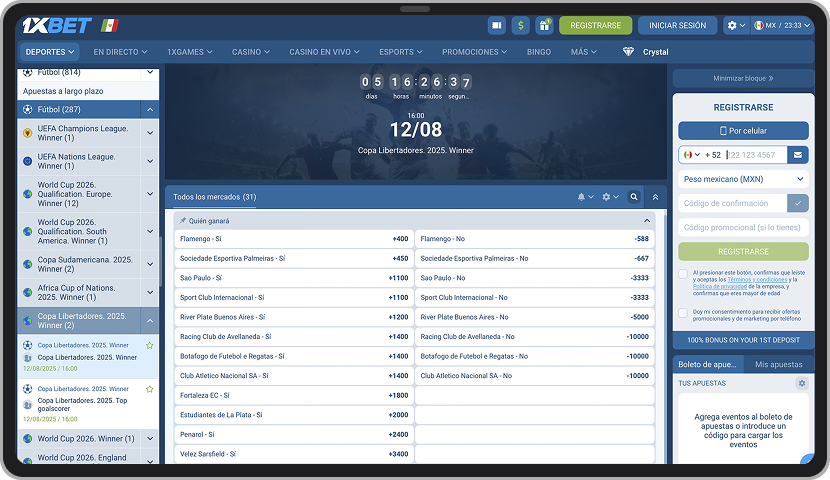Screen dimensions: 830x480
Task: Open the DEPORTES menu
Action: tap(50, 52)
